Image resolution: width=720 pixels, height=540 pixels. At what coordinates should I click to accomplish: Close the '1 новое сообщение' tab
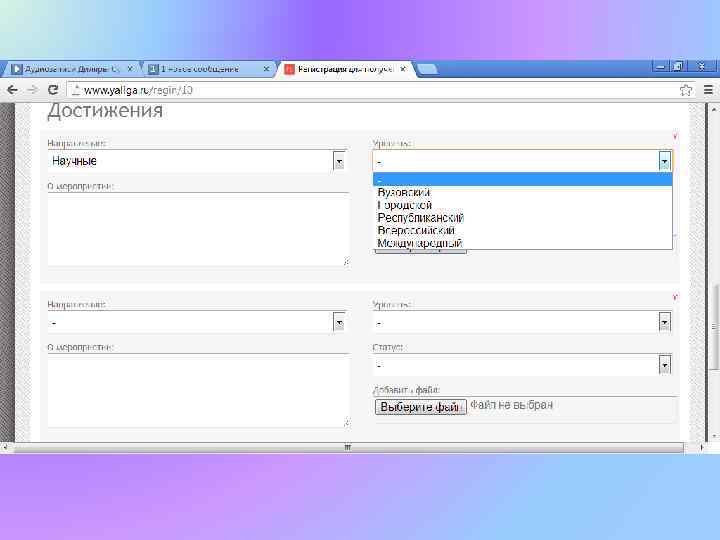pos(266,69)
